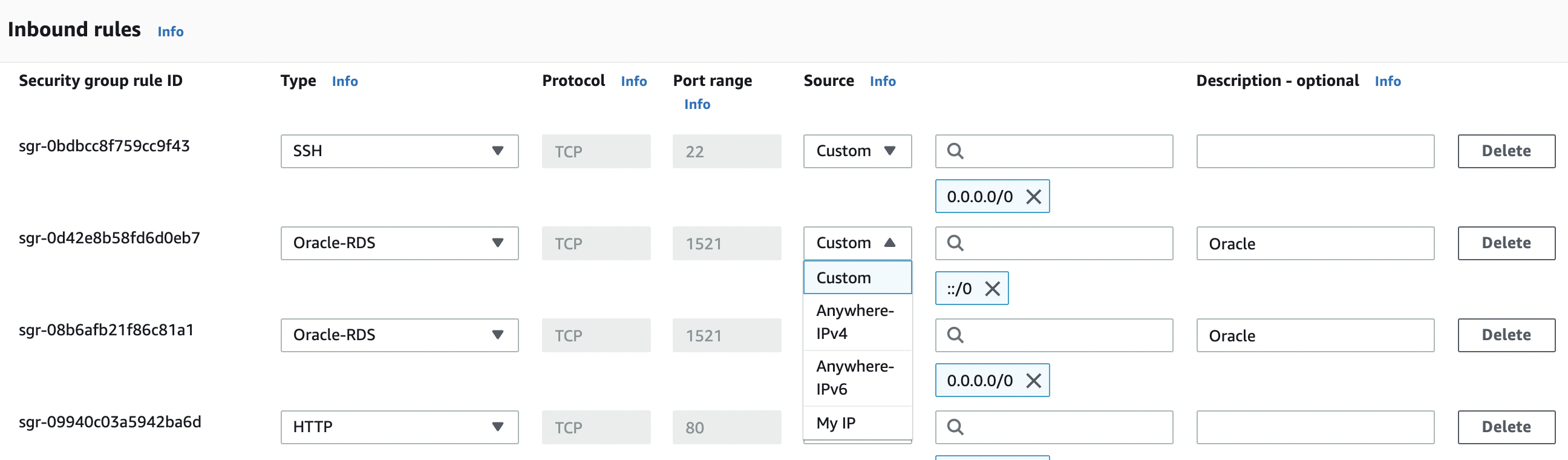Open Info link beside Inbound rules heading
The image size is (1568, 460).
click(171, 31)
